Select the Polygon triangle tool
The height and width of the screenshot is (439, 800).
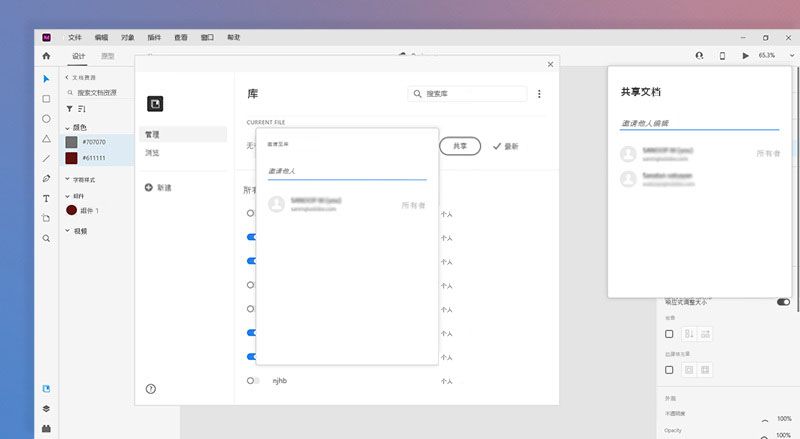[46, 138]
